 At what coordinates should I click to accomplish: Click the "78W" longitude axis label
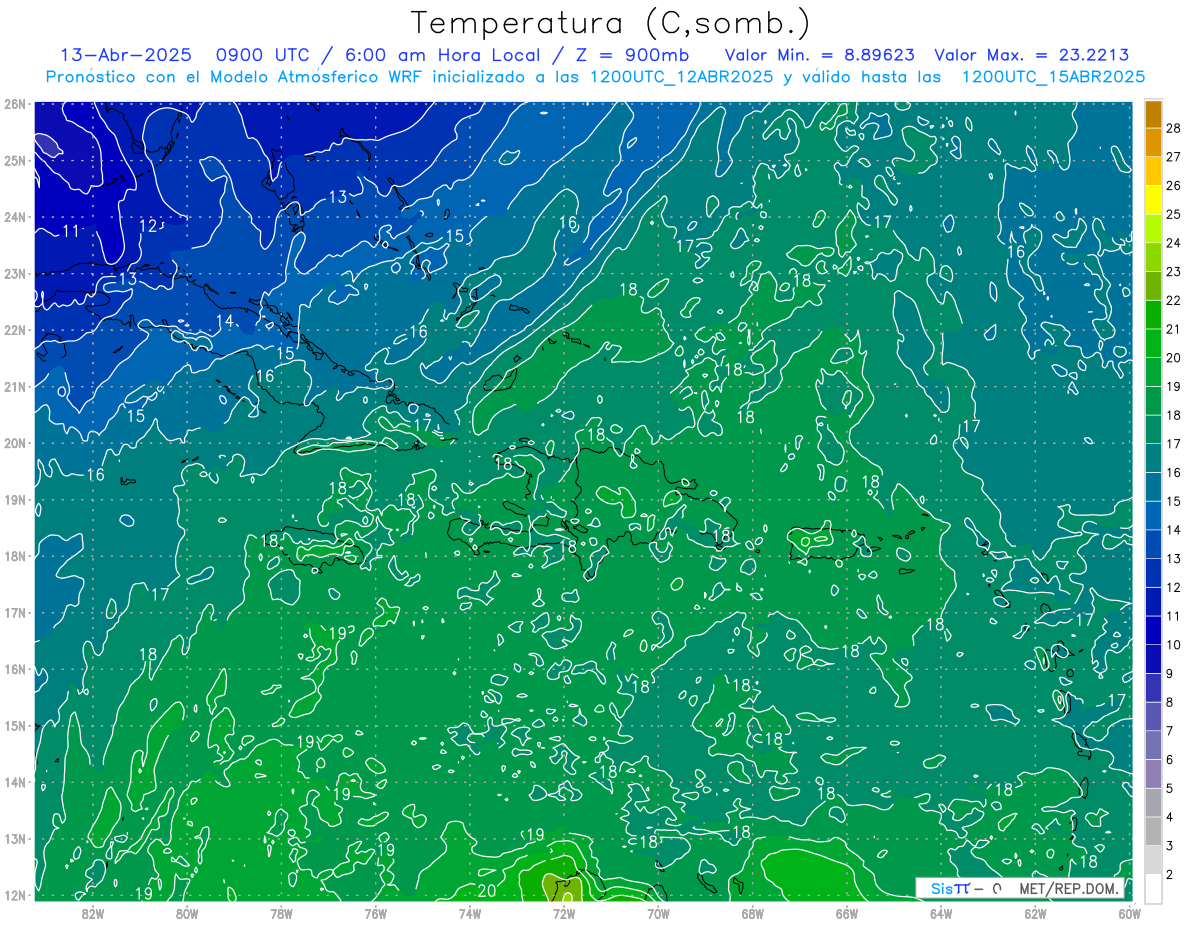(x=281, y=913)
